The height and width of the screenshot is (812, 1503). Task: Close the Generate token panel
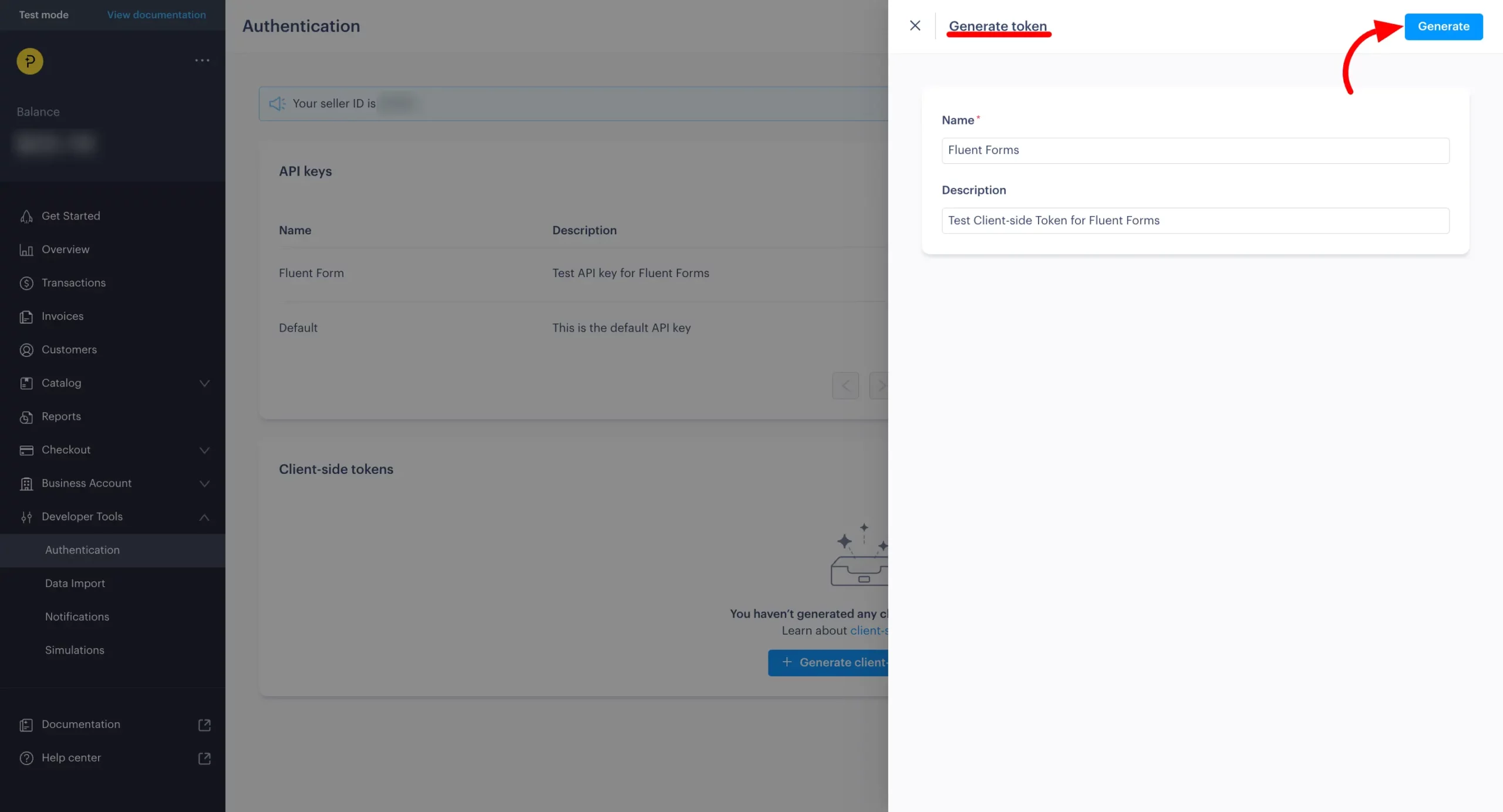(x=915, y=26)
